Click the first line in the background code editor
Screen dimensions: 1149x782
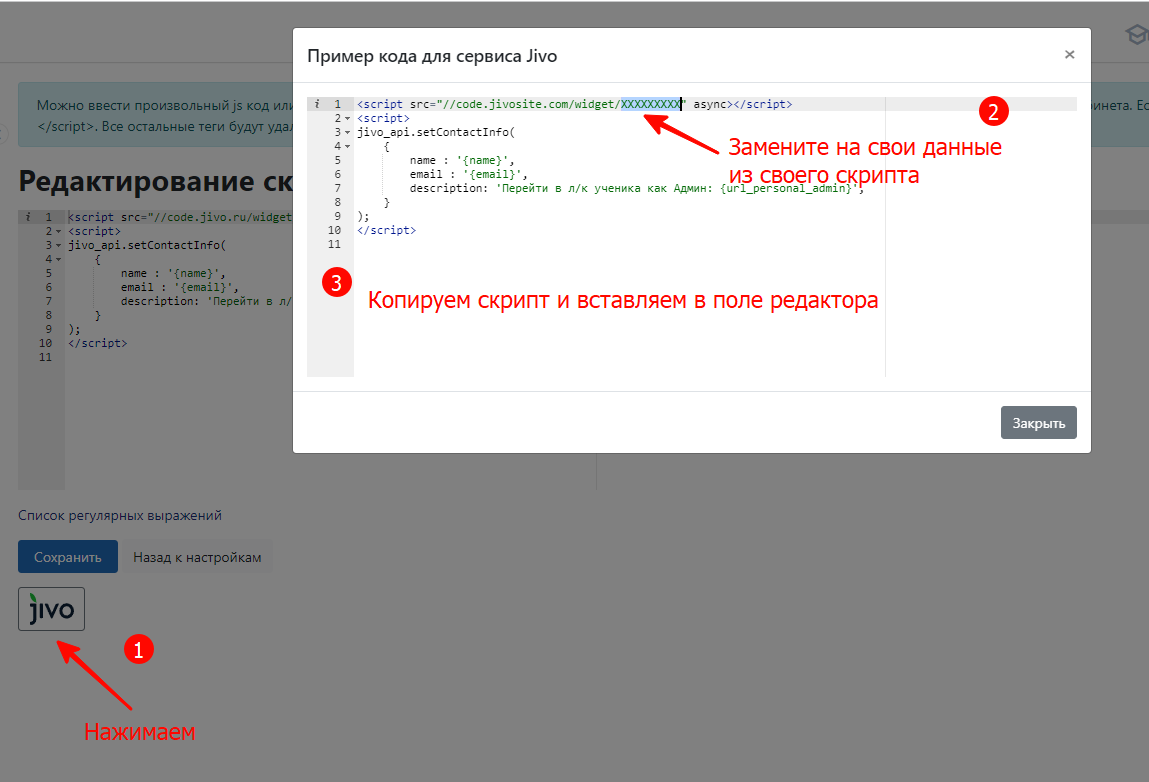(180, 217)
